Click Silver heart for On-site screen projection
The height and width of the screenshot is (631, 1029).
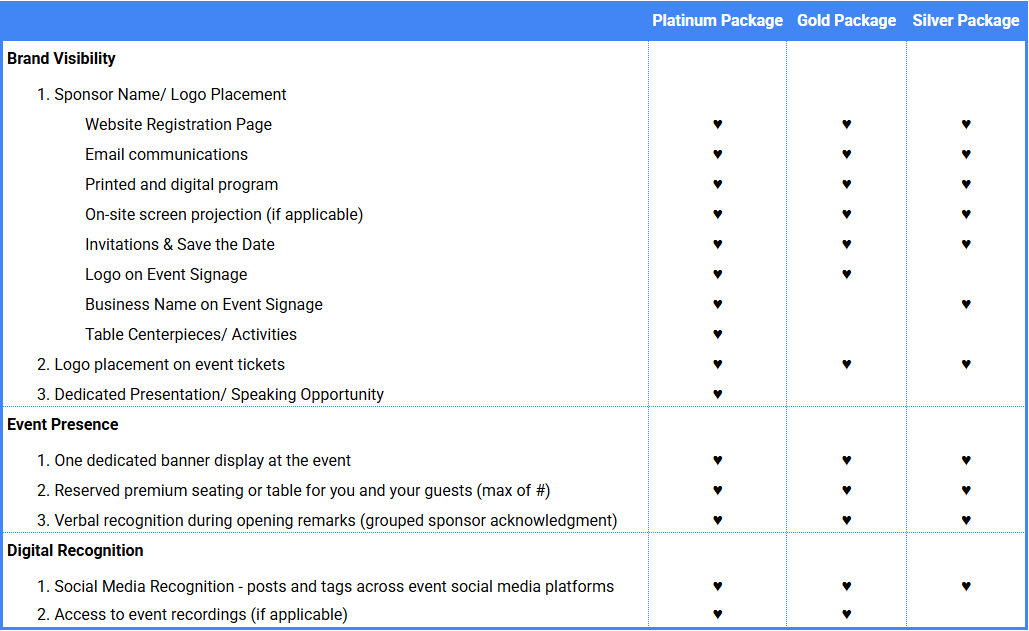(966, 214)
